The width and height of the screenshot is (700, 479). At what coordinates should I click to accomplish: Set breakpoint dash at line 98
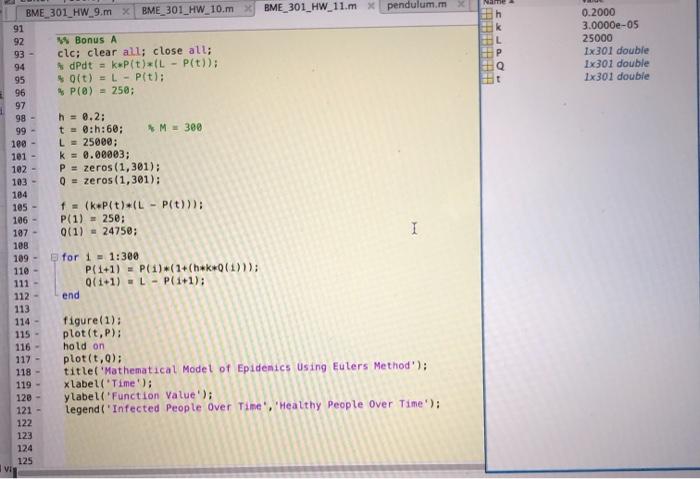(x=33, y=118)
